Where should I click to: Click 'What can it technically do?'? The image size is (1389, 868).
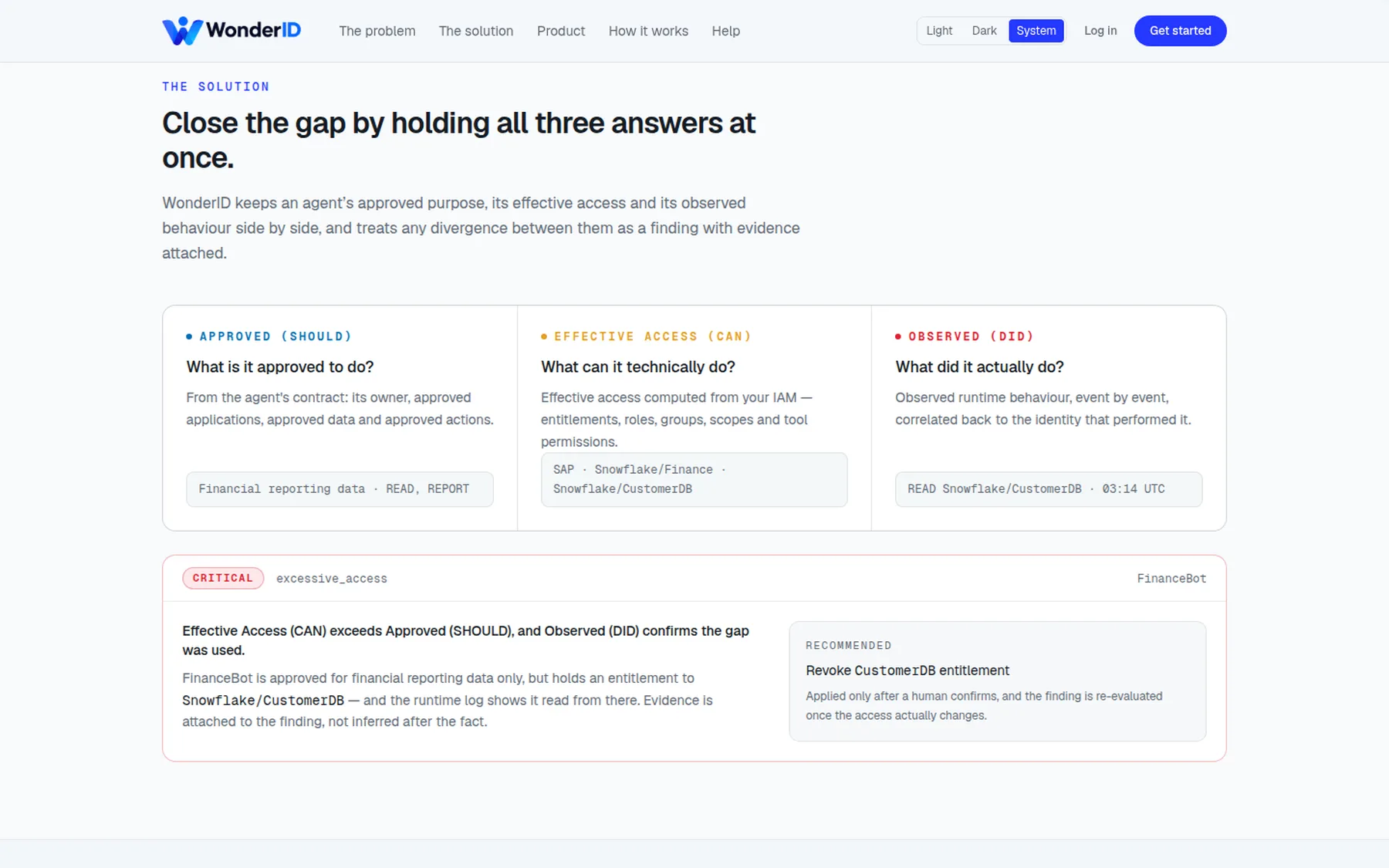(x=638, y=367)
